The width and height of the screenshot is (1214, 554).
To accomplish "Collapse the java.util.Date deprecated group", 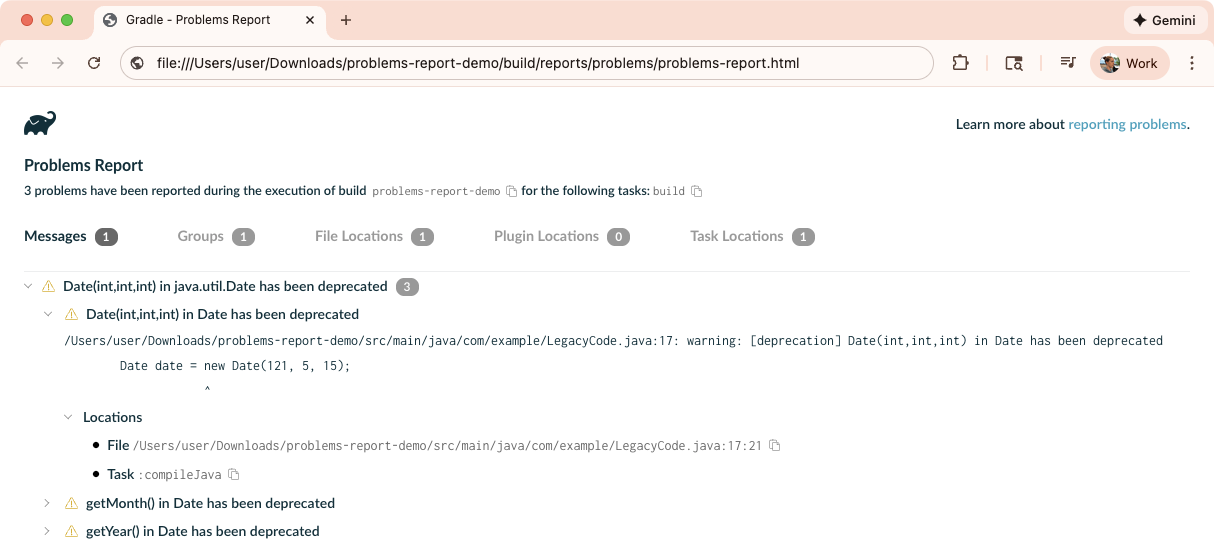I will 28,287.
